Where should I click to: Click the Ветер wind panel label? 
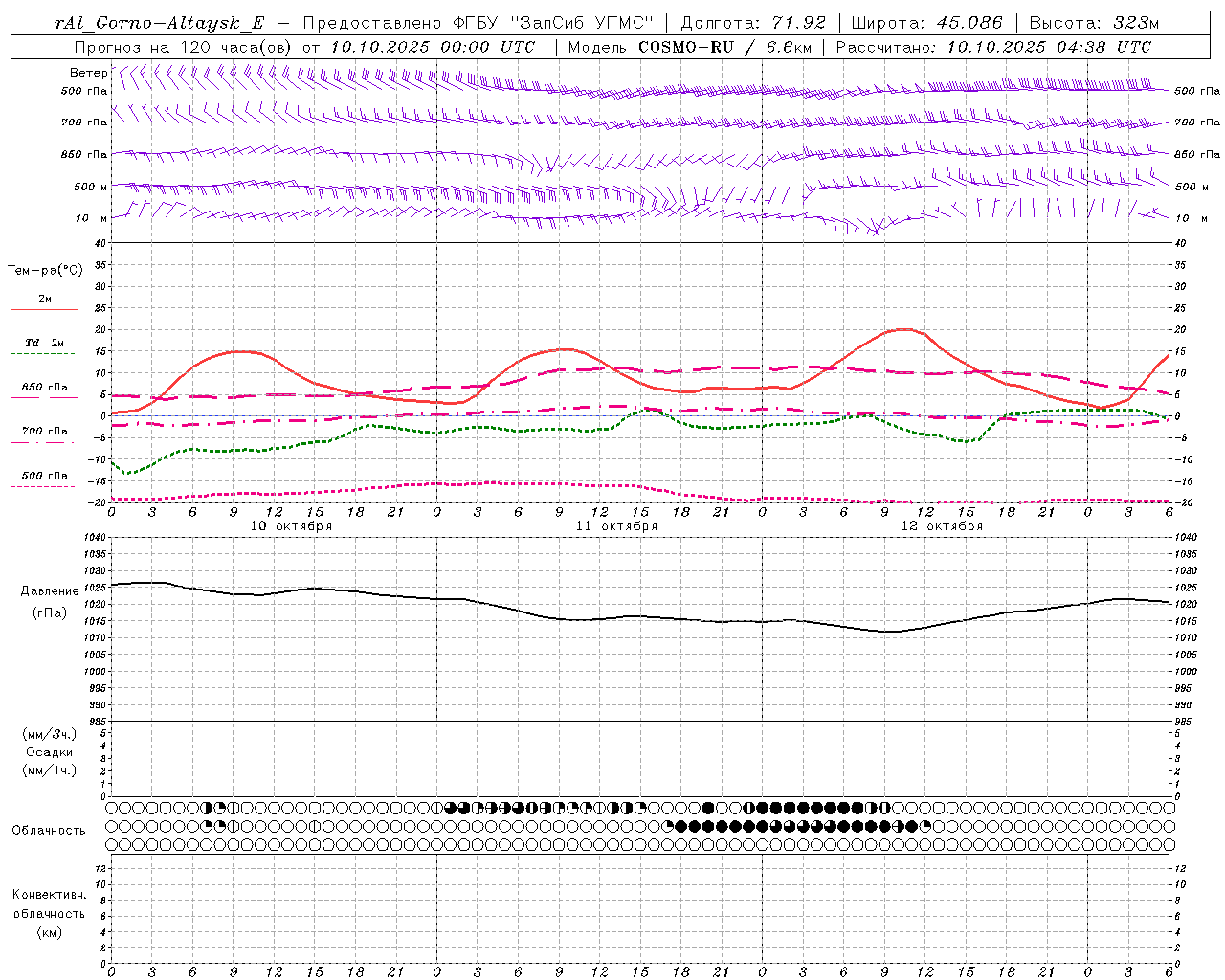pyautogui.click(x=89, y=73)
